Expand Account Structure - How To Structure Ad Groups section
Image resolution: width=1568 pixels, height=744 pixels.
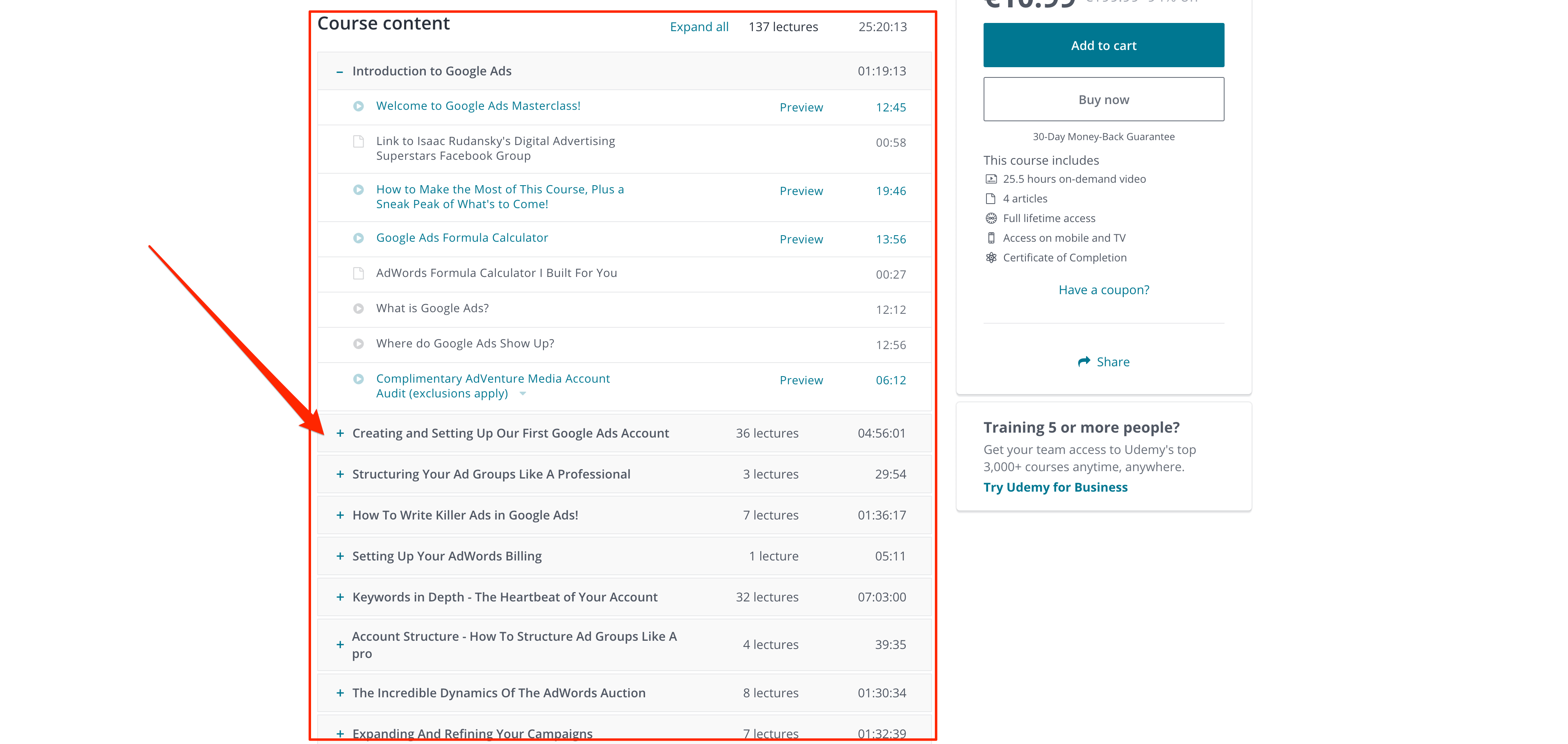(x=340, y=644)
